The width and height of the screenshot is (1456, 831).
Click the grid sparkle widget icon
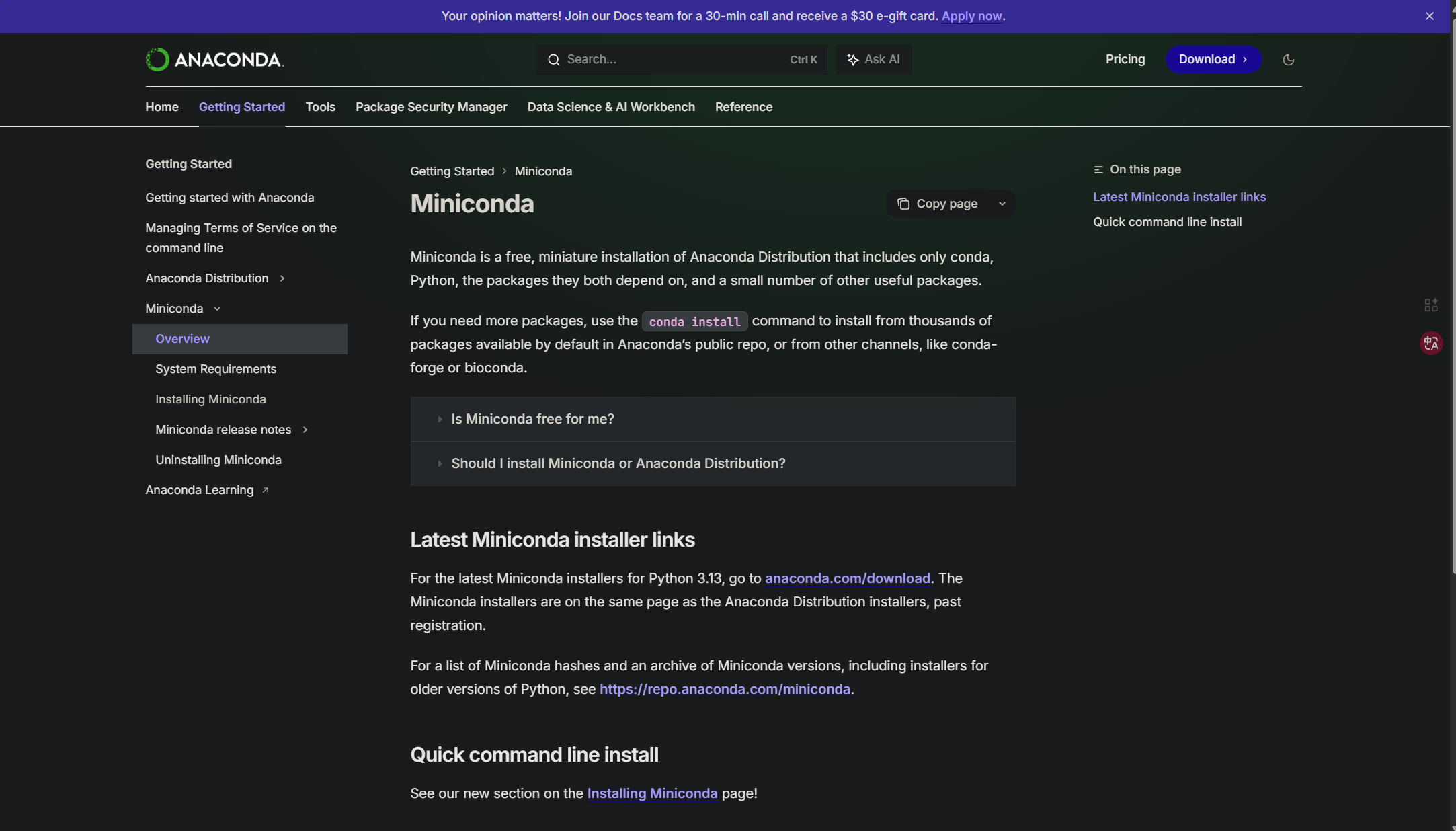tap(1431, 305)
